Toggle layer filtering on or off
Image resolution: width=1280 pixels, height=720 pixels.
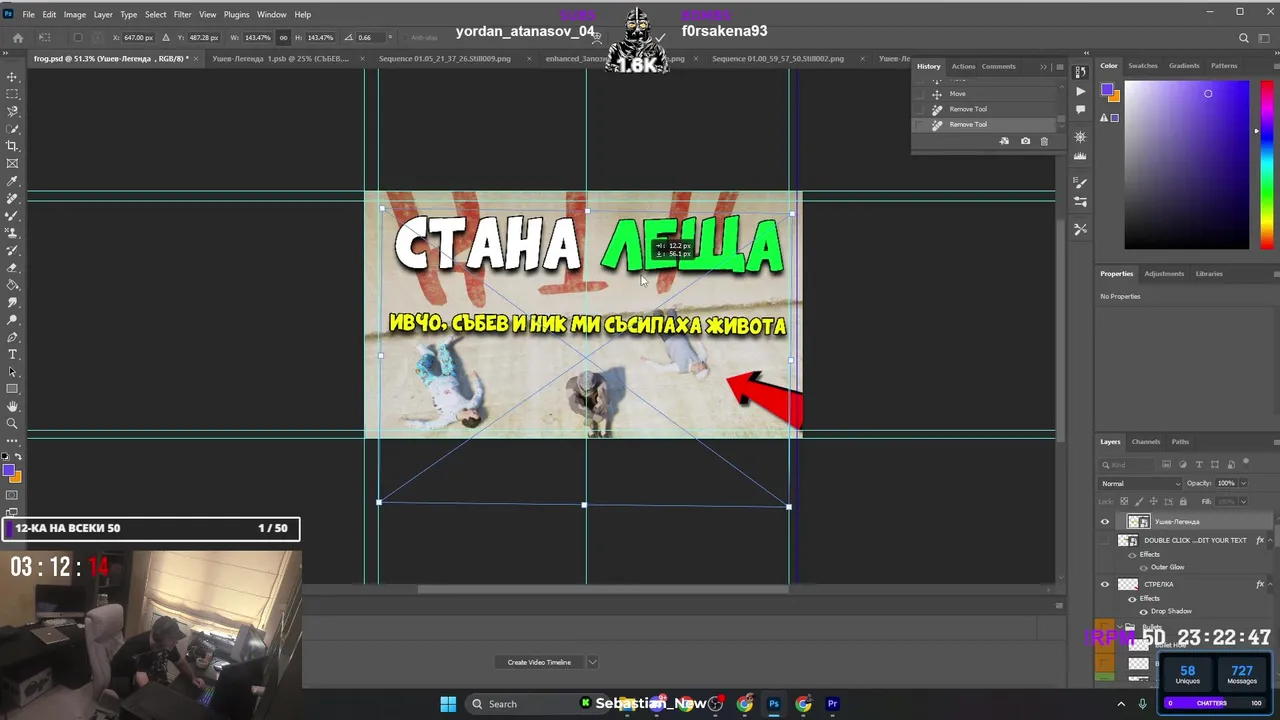tap(1245, 464)
